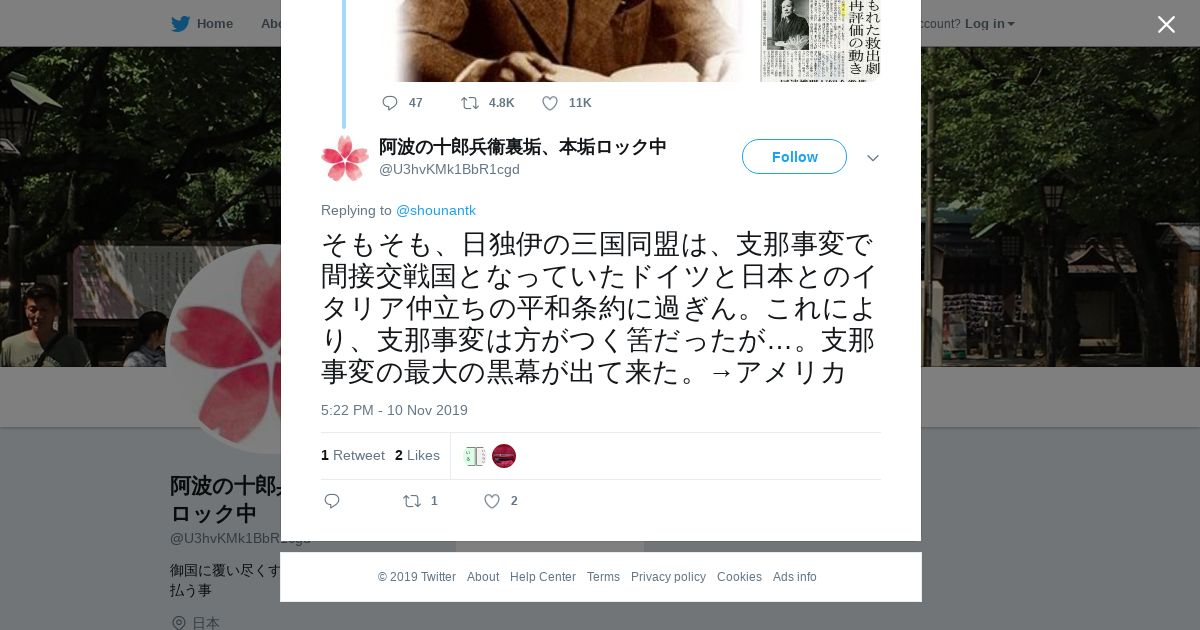Show the 2 Likes list
1200x630 pixels.
pyautogui.click(x=417, y=455)
